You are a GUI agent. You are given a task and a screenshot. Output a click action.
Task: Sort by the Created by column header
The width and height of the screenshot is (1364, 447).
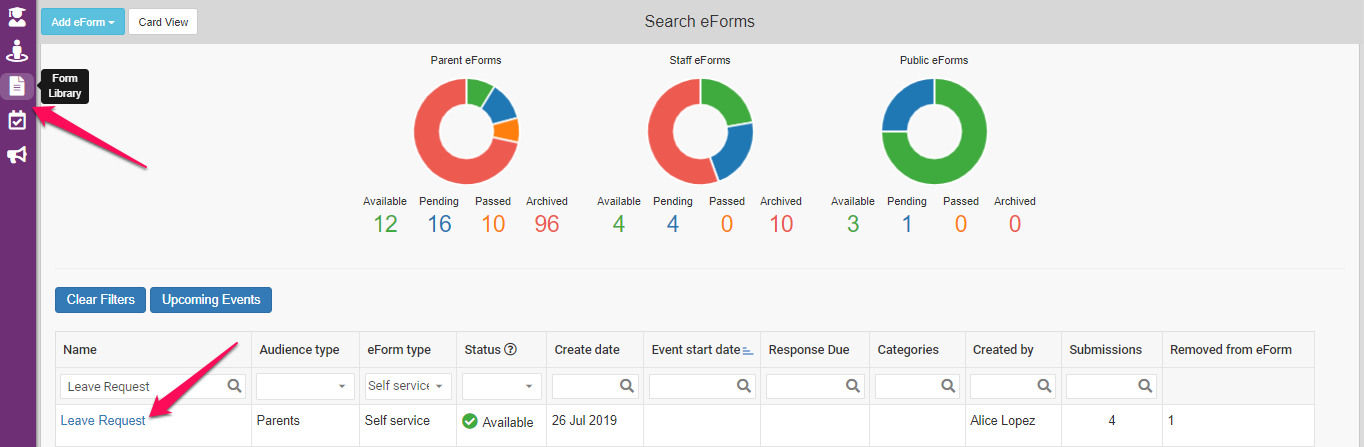tap(1003, 350)
